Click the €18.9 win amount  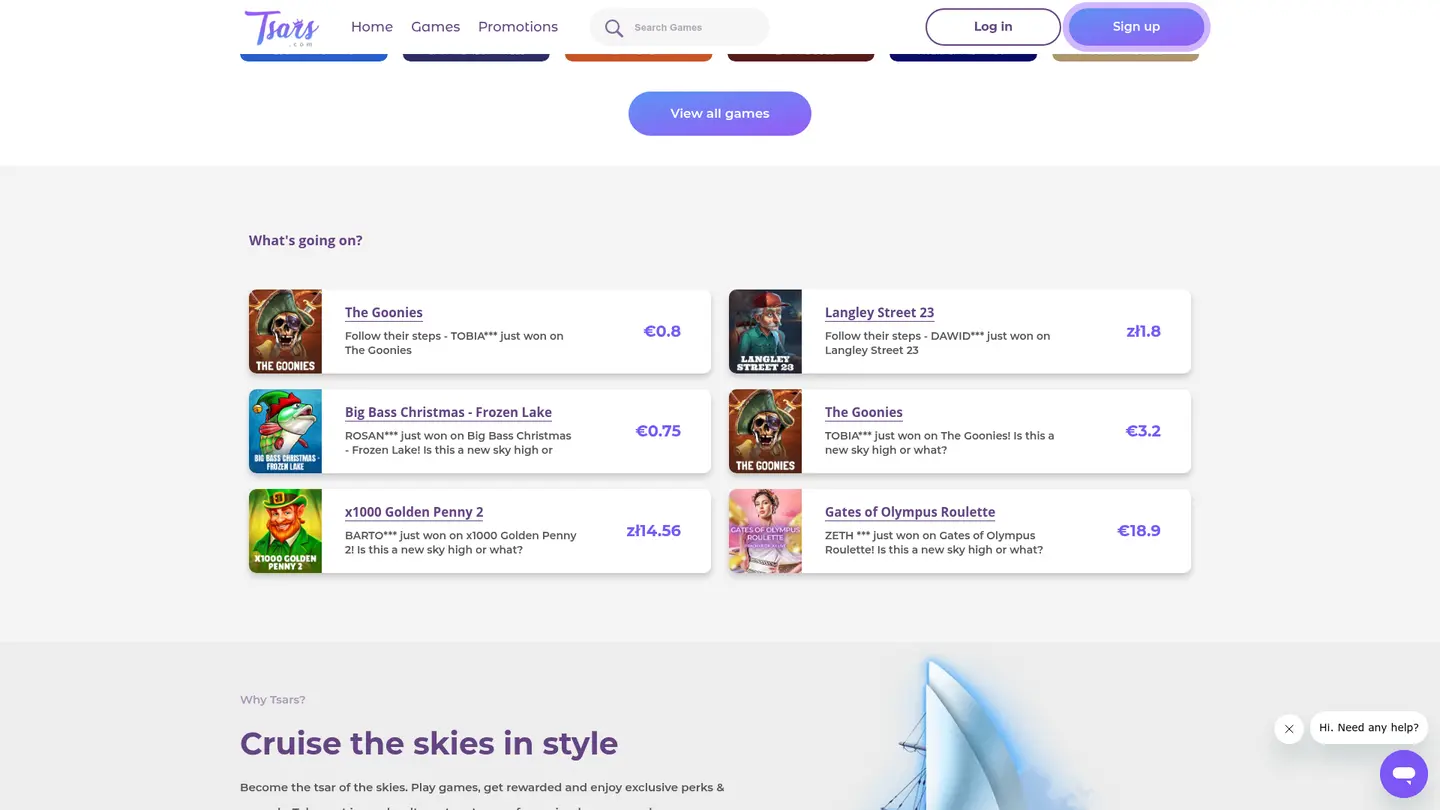point(1139,531)
